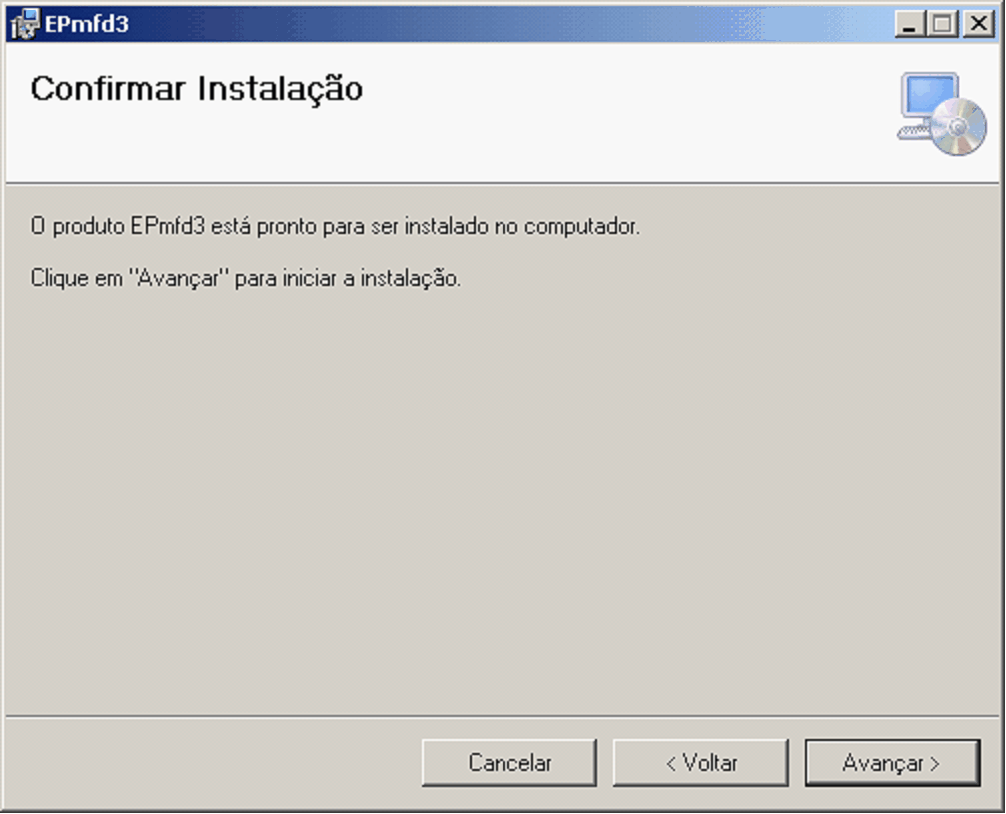Click the disabled maximize button
Screen dimensions: 1006x814
coord(942,24)
